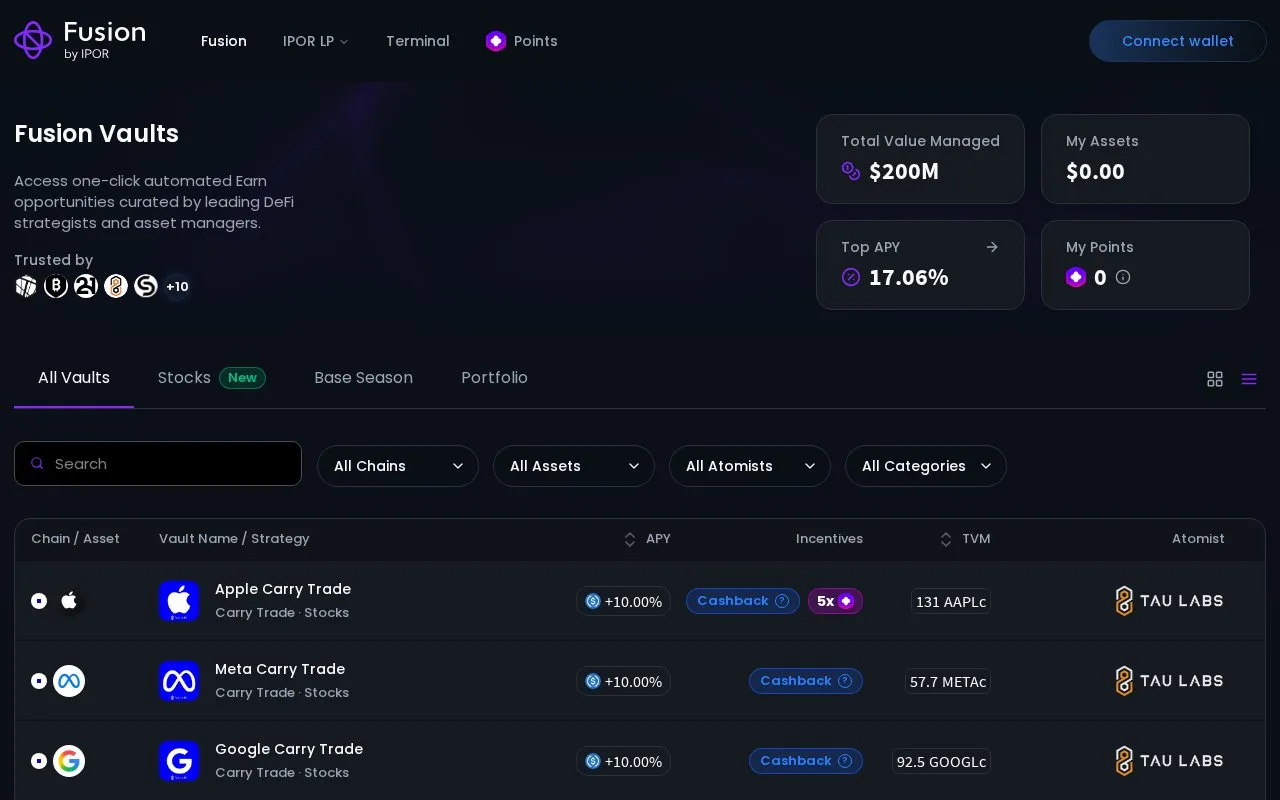The height and width of the screenshot is (800, 1280).
Task: Open the Terminal navigation link
Action: pyautogui.click(x=418, y=41)
